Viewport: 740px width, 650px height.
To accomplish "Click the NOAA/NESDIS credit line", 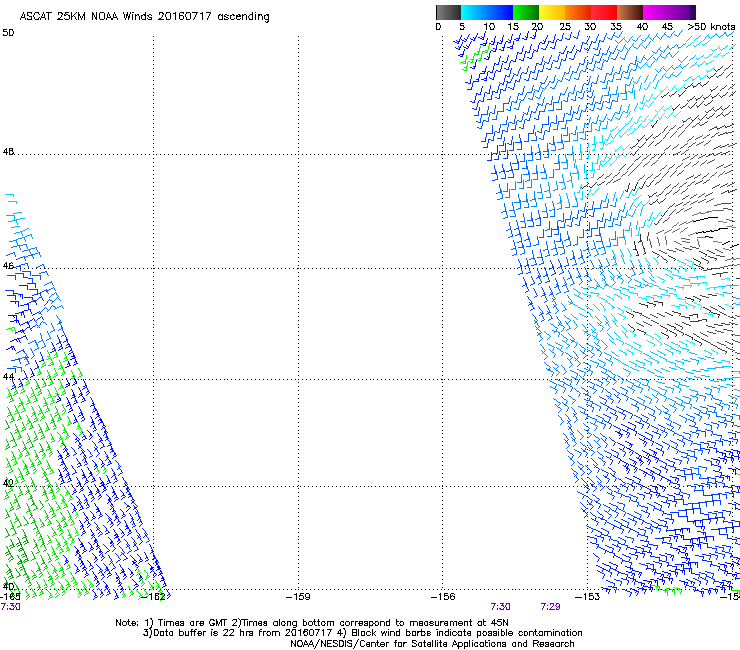I will pyautogui.click(x=432, y=644).
